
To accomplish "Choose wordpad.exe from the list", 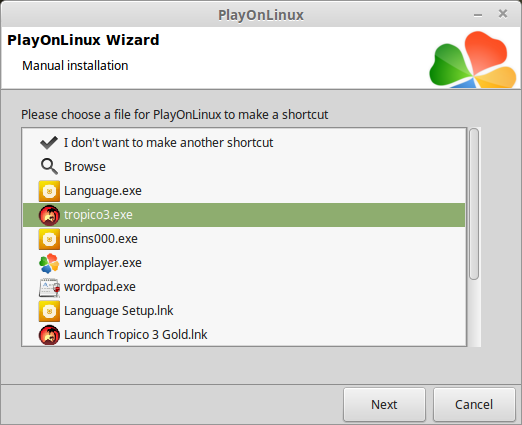I will (x=100, y=287).
